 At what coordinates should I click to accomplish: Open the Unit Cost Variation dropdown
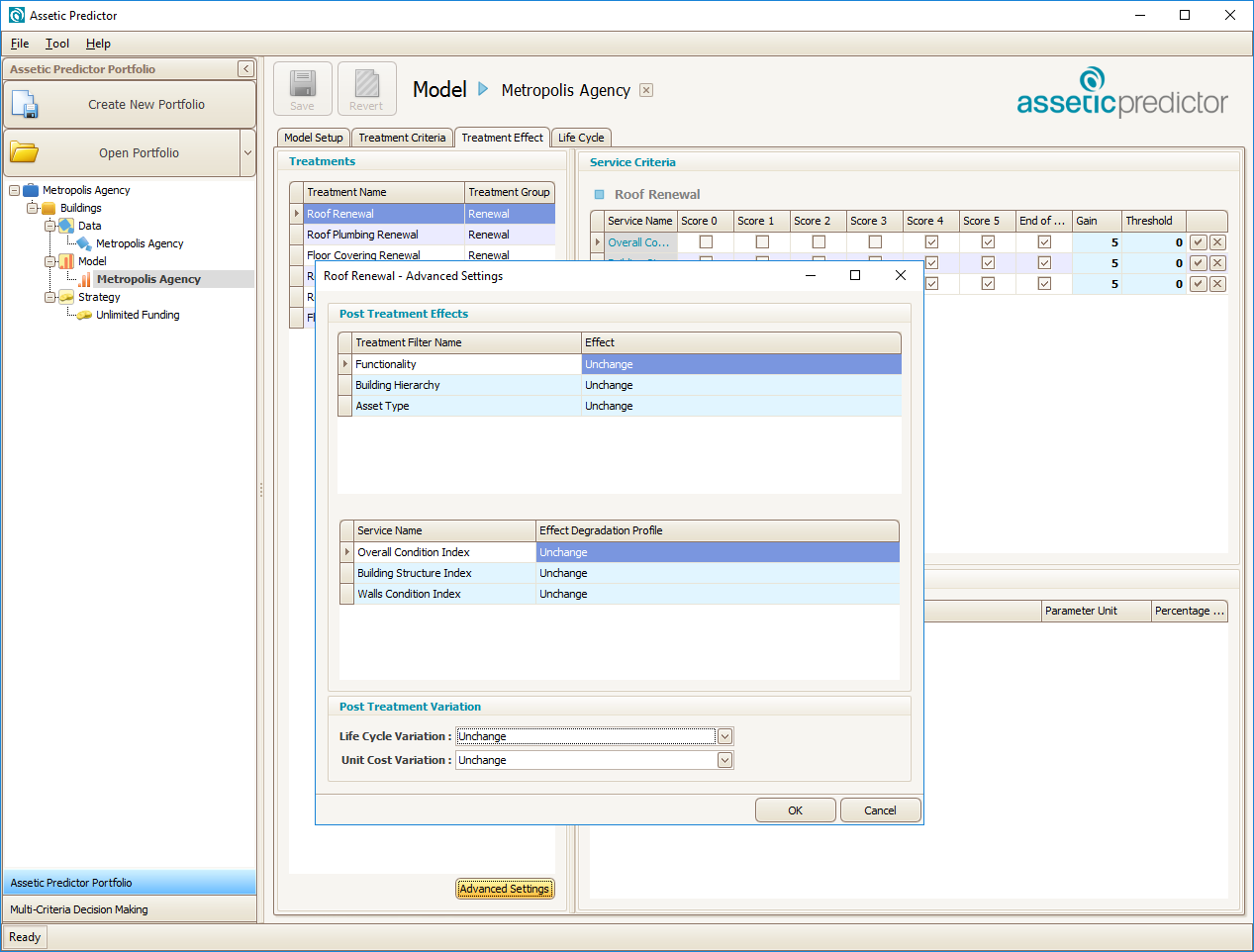click(x=725, y=760)
